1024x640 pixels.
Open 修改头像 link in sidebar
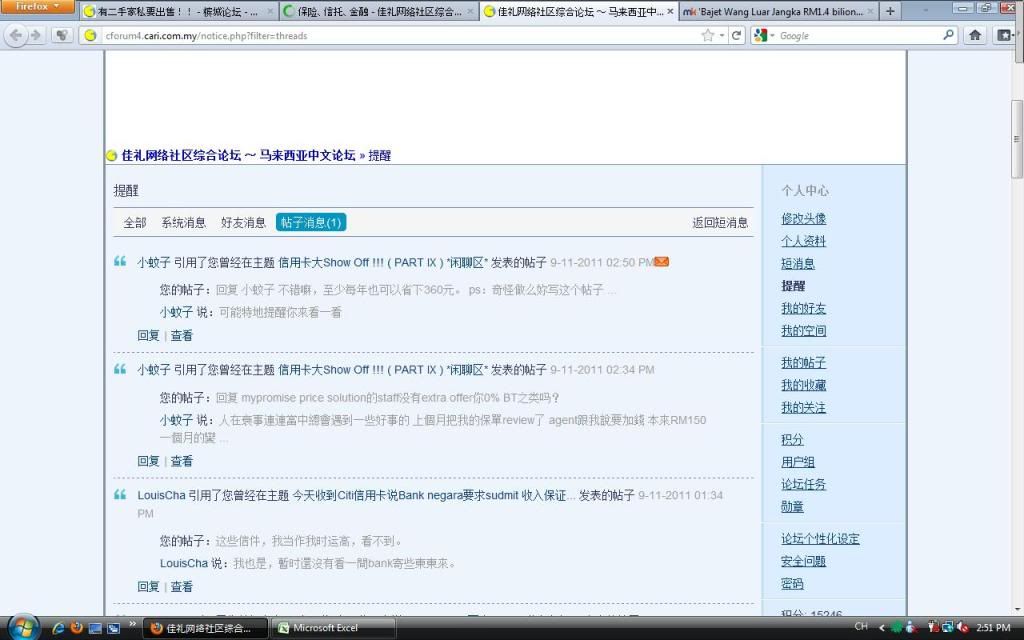803,218
